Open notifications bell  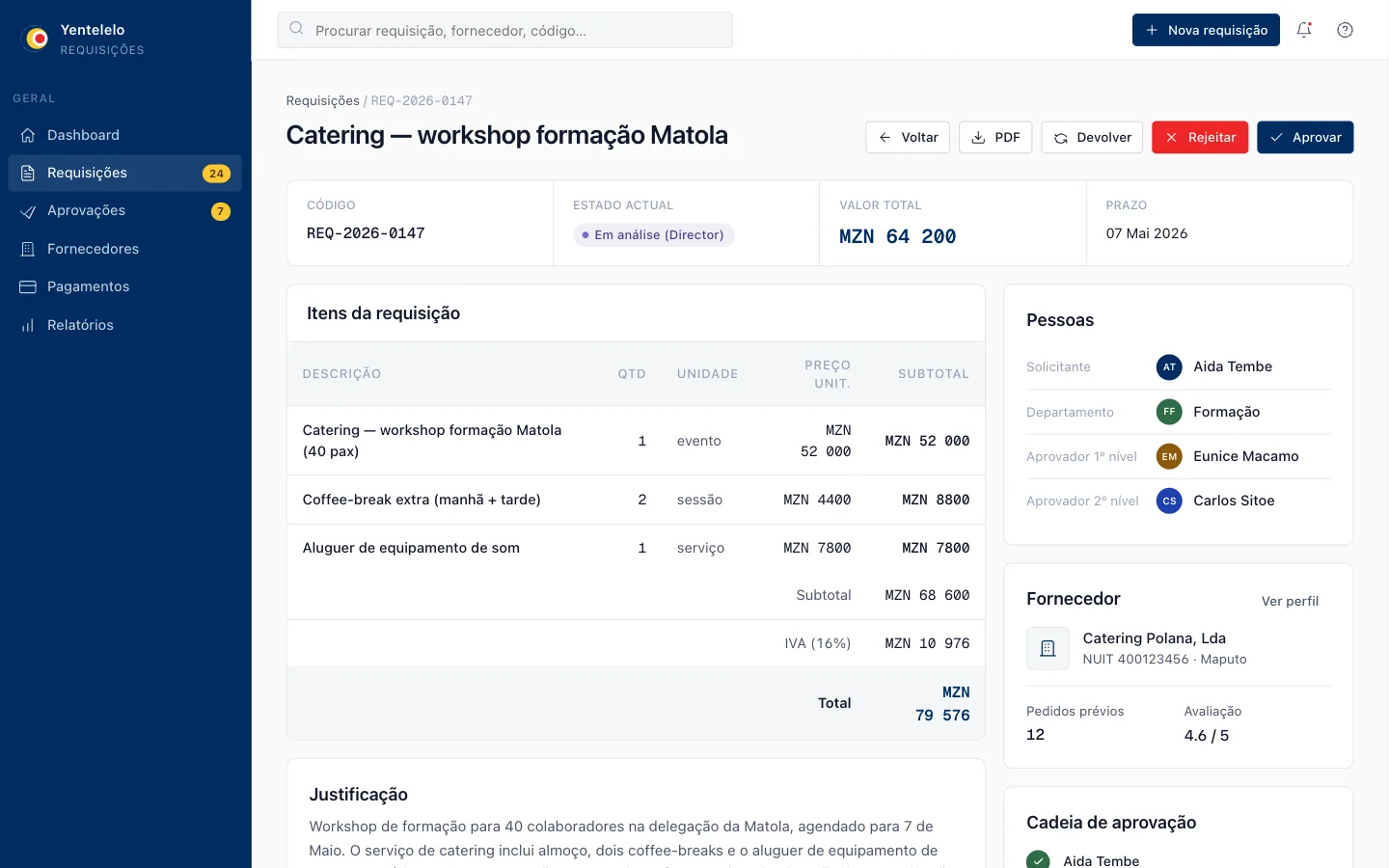click(1304, 30)
